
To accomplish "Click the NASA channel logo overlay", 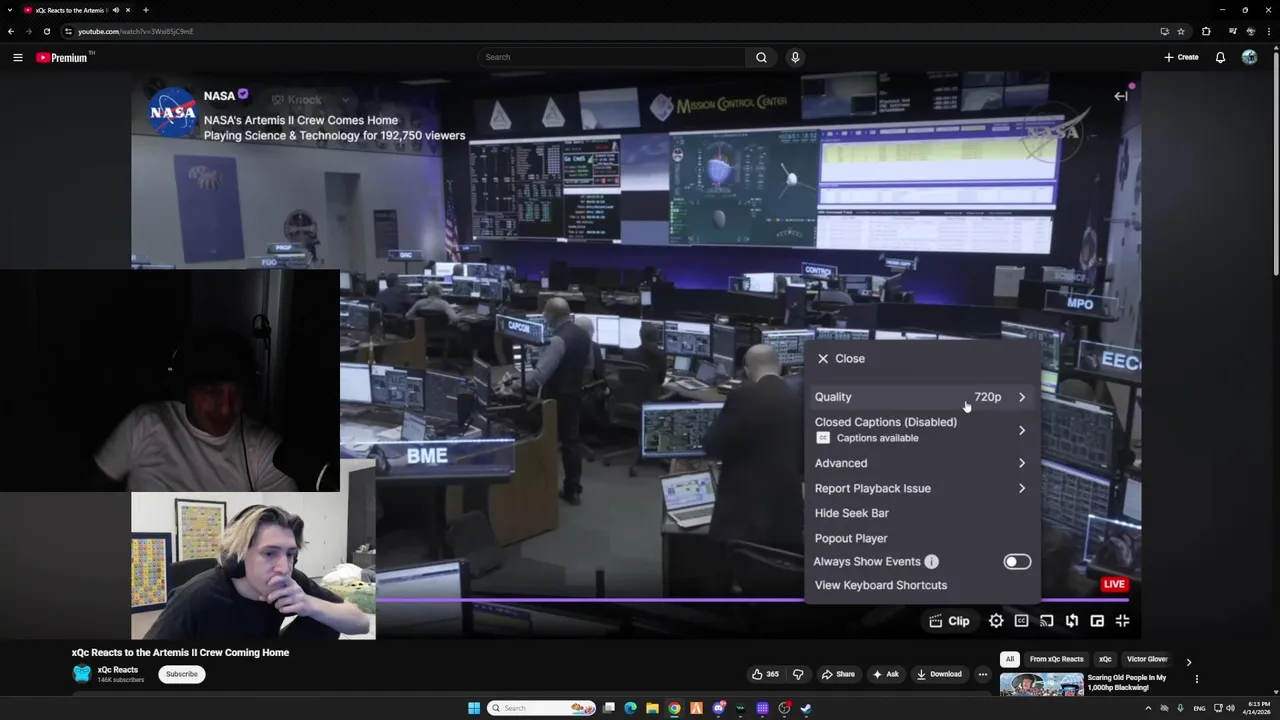I will pyautogui.click(x=173, y=112).
